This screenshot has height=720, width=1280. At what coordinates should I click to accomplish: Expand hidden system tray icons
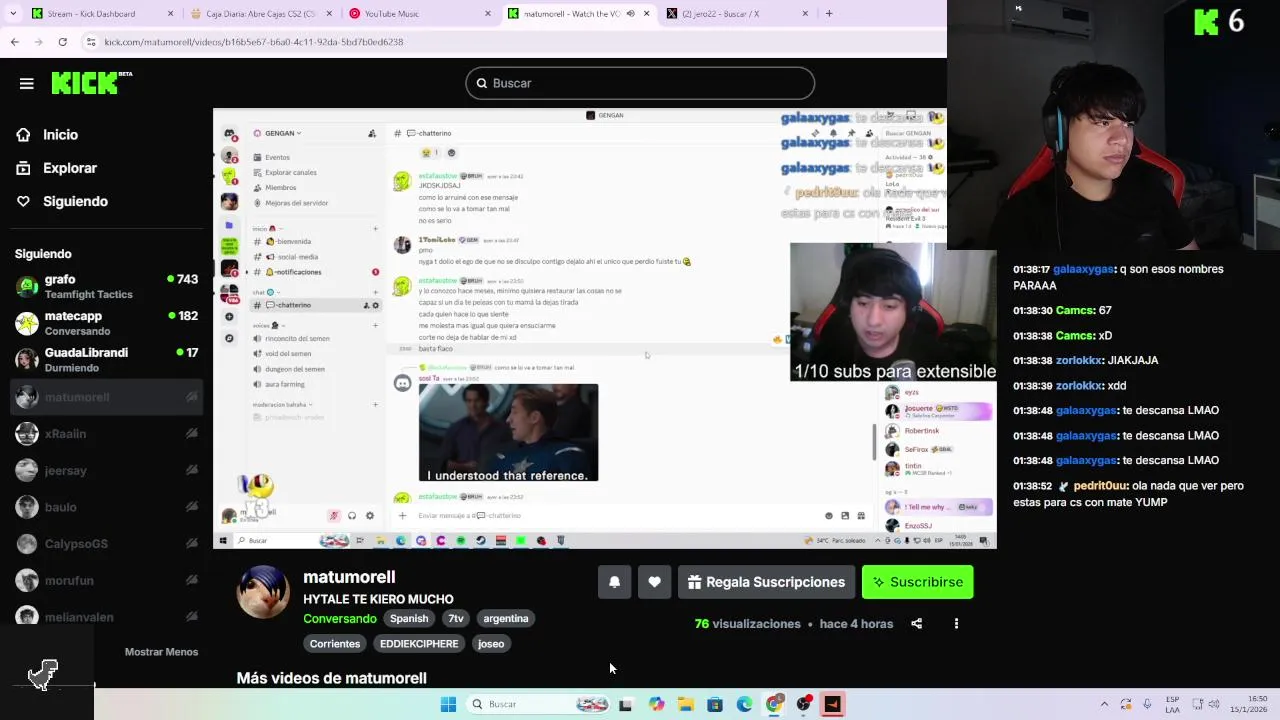click(x=1104, y=705)
